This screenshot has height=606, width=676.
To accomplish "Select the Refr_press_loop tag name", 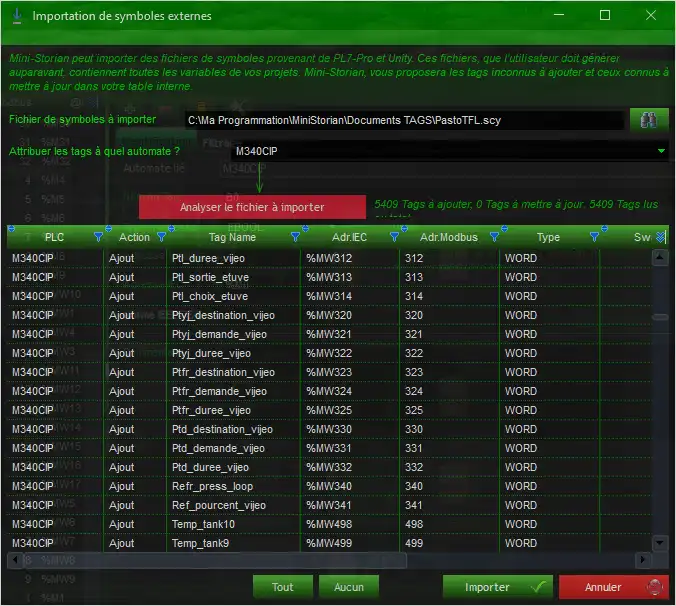I will tap(212, 487).
